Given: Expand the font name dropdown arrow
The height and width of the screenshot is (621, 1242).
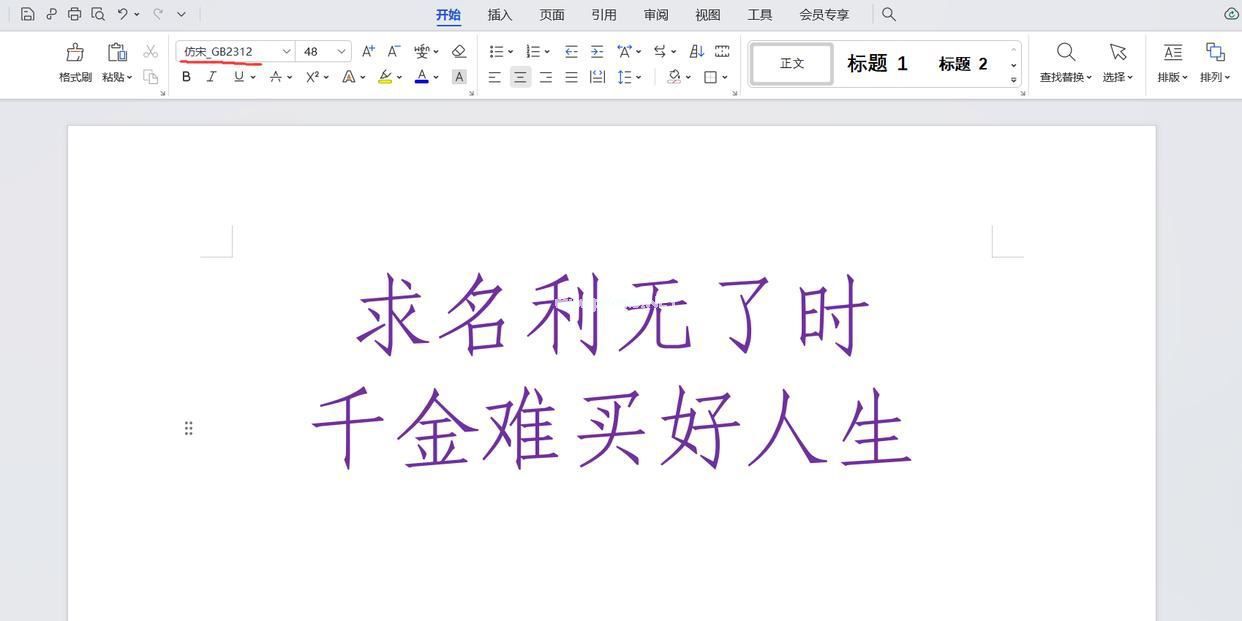Looking at the screenshot, I should point(286,51).
